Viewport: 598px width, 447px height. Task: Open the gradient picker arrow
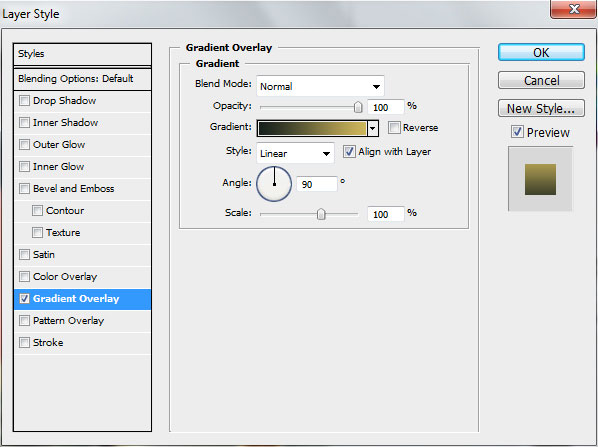(x=373, y=129)
